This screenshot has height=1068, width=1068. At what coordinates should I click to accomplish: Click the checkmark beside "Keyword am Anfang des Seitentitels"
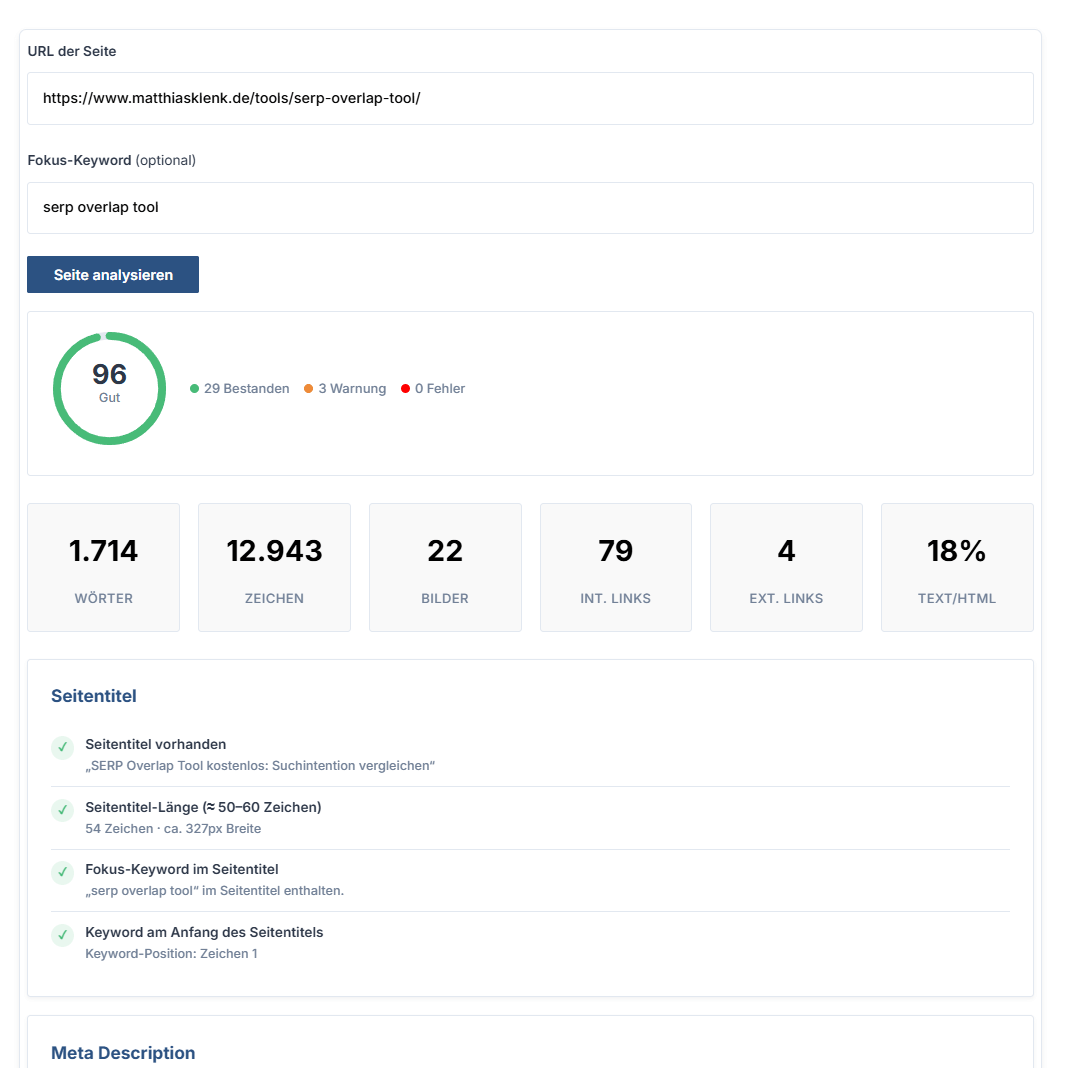pos(62,935)
